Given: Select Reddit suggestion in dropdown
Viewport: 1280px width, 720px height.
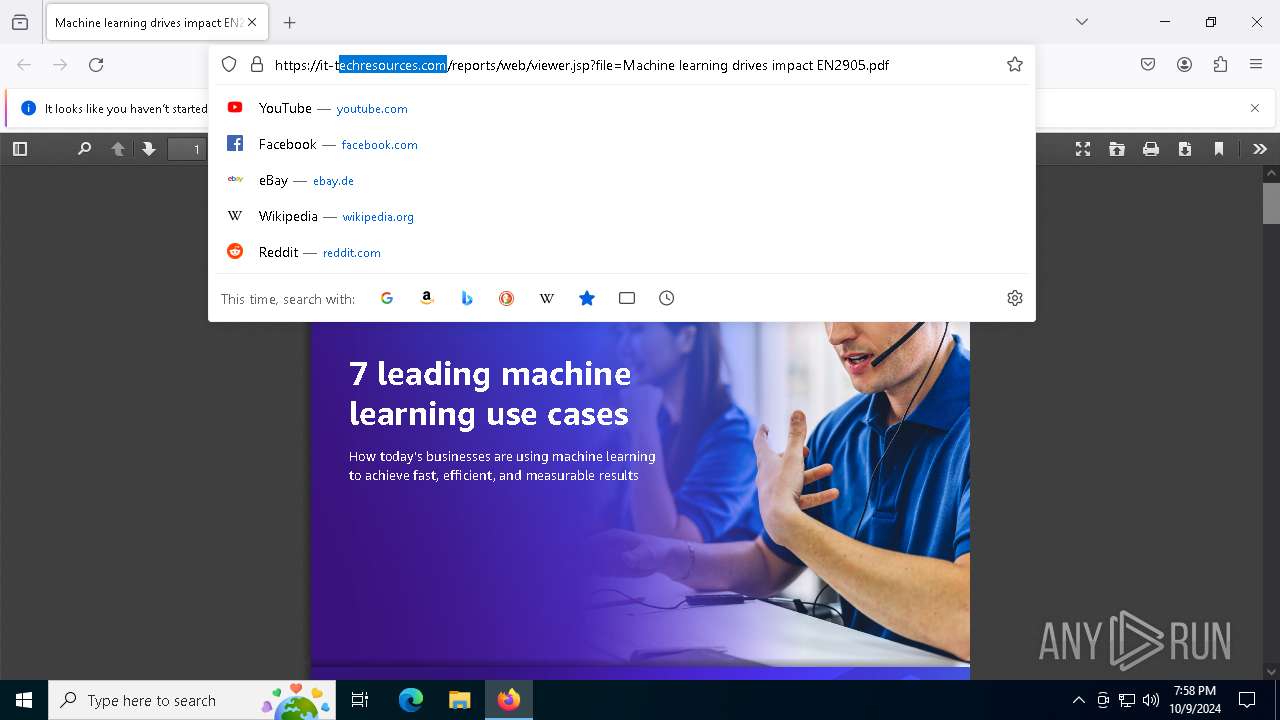Looking at the screenshot, I should 621,252.
